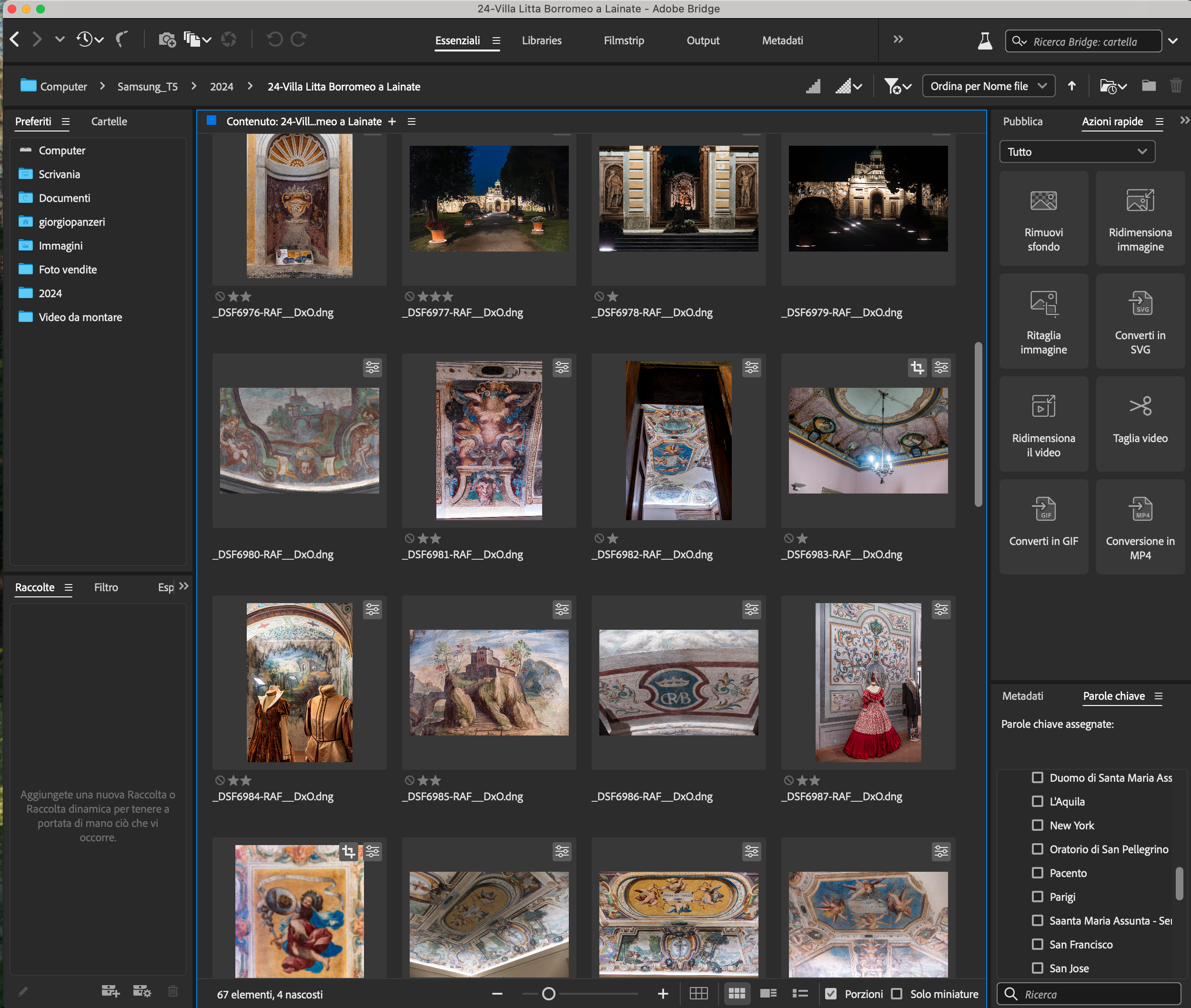
Task: Click the thumbnail size slider handle
Action: (x=549, y=994)
